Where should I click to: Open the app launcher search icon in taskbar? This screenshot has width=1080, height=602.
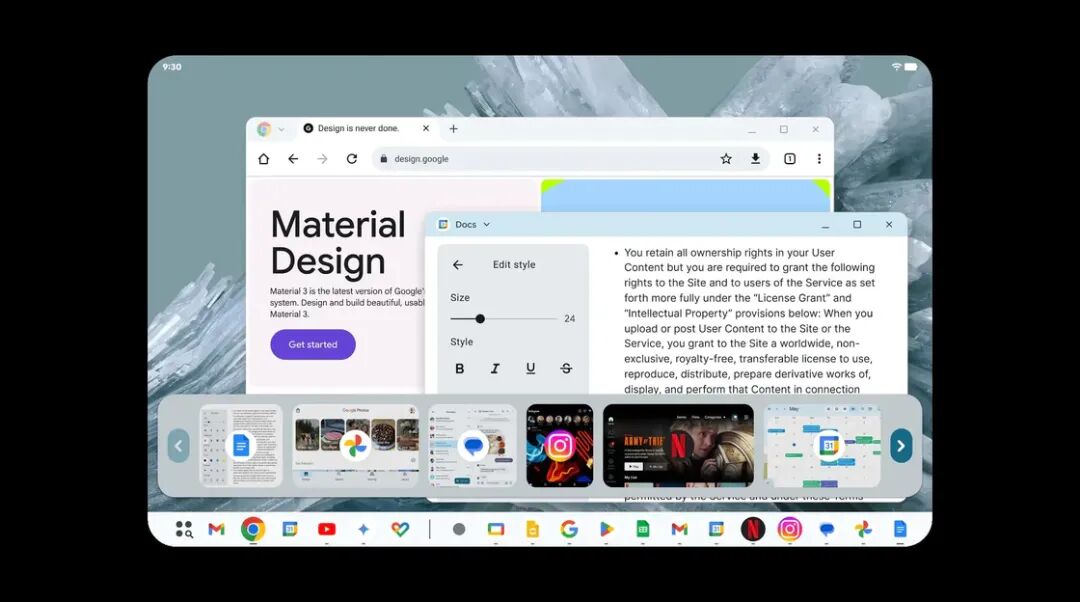pos(184,529)
